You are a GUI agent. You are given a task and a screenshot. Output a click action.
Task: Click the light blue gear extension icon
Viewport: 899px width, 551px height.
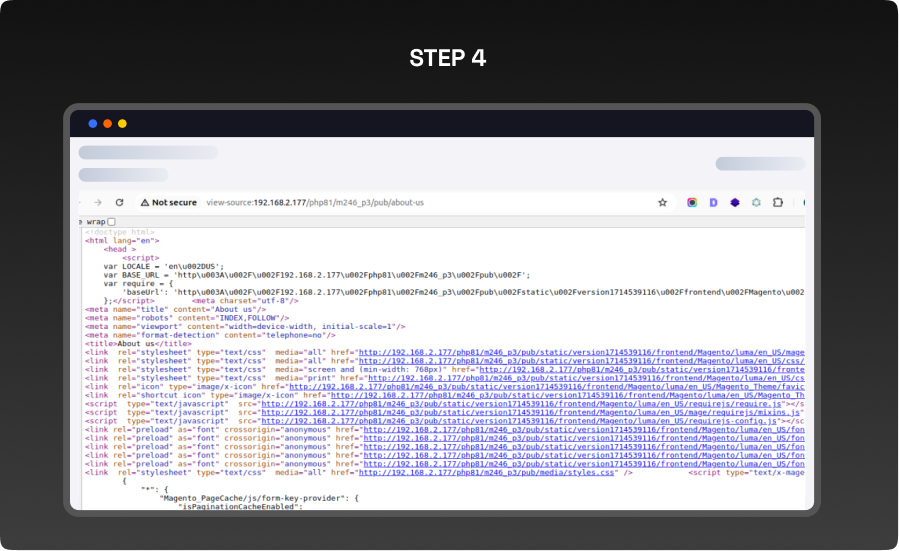756,202
